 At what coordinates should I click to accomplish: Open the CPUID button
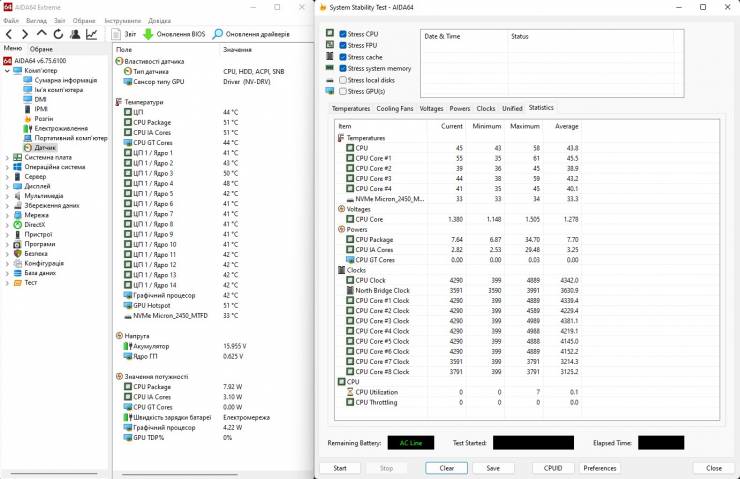point(553,468)
